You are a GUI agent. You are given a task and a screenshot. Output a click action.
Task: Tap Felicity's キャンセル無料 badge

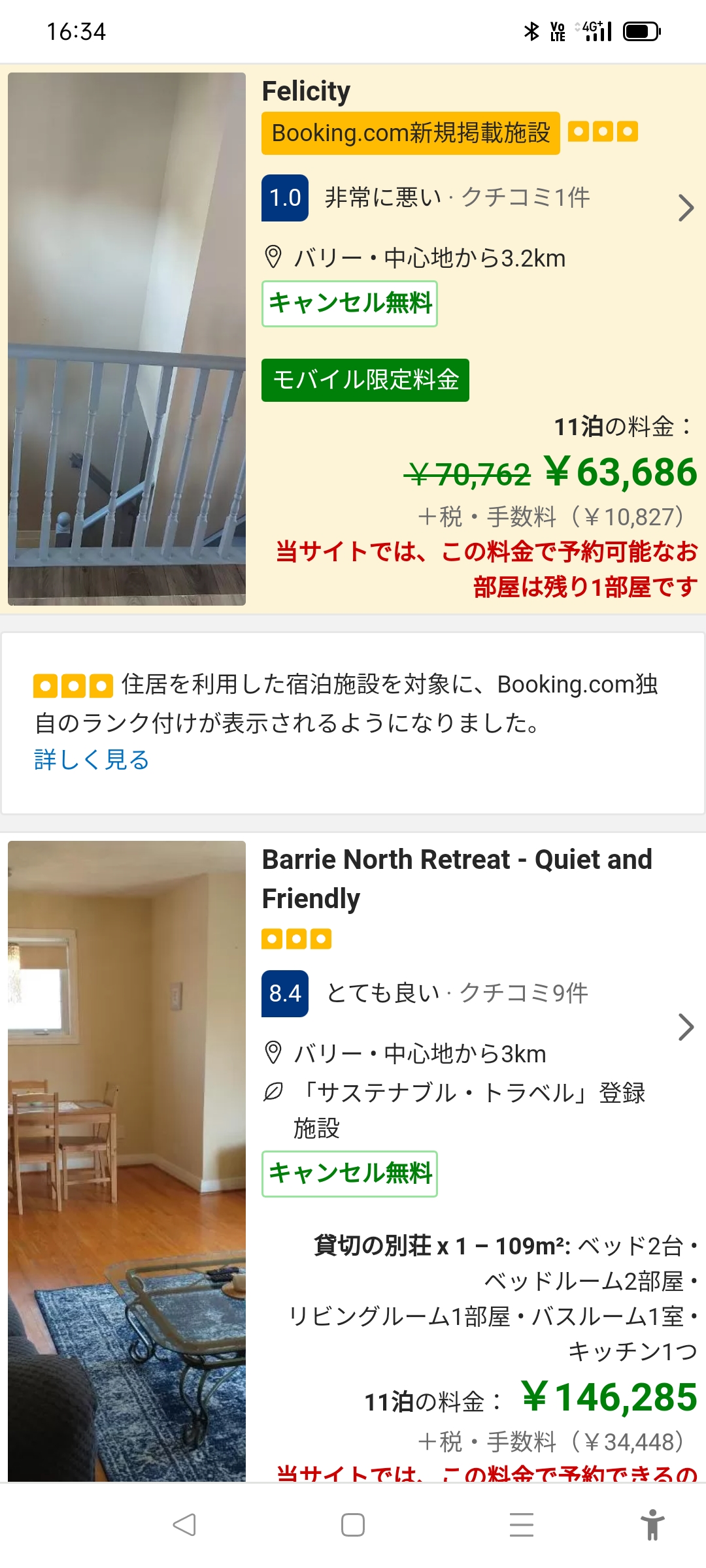(349, 304)
